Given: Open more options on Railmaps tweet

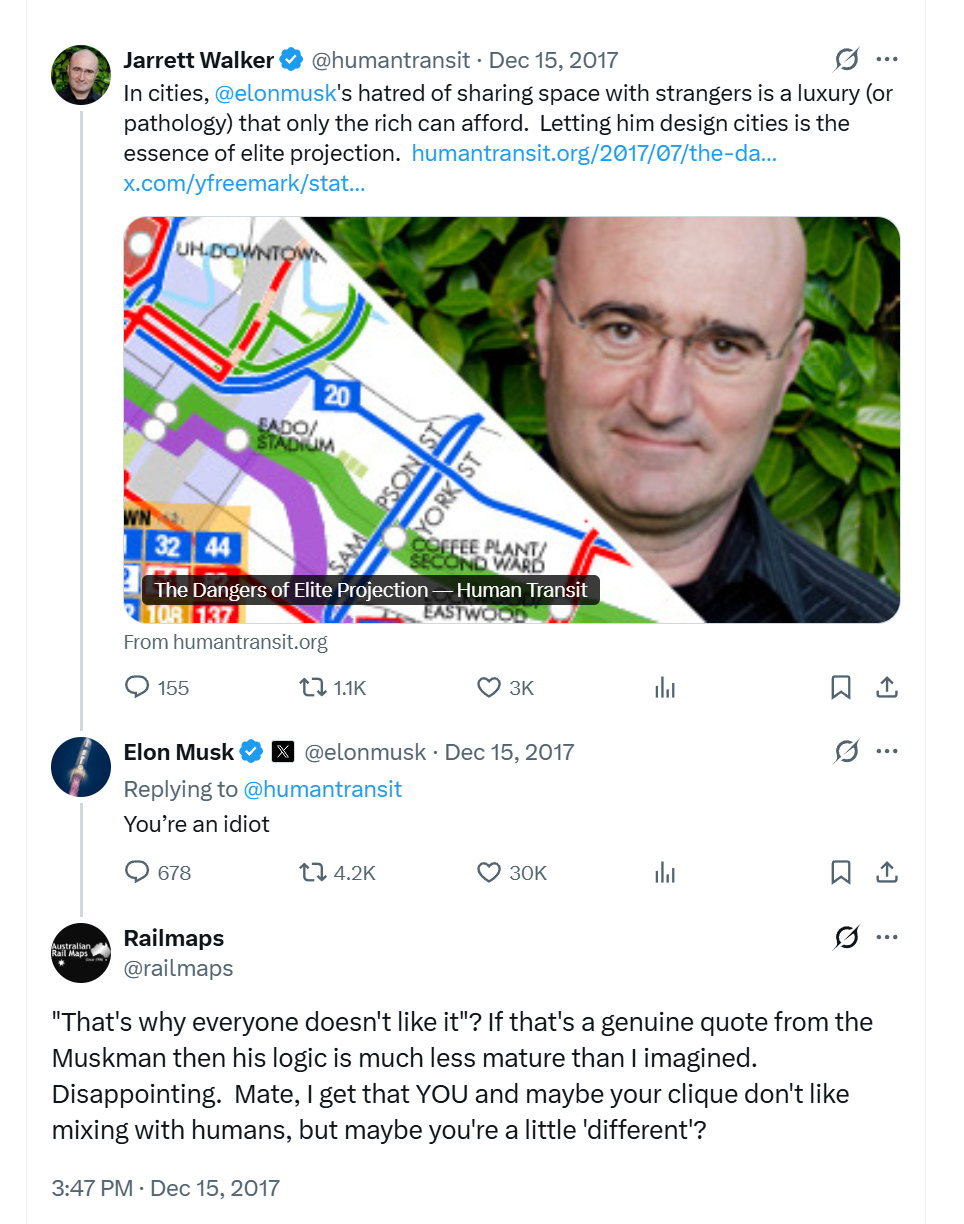Looking at the screenshot, I should pyautogui.click(x=887, y=937).
